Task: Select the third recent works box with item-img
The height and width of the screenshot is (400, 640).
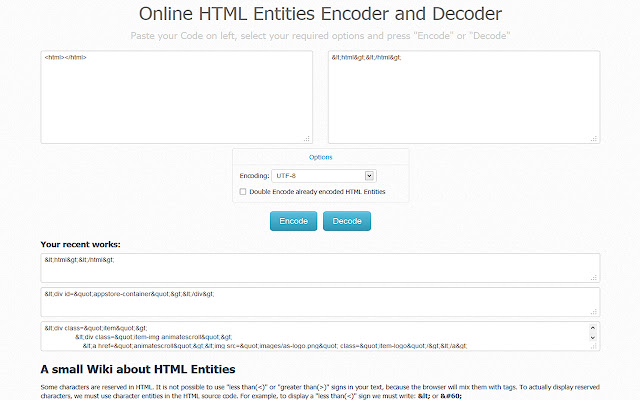Action: (320, 336)
